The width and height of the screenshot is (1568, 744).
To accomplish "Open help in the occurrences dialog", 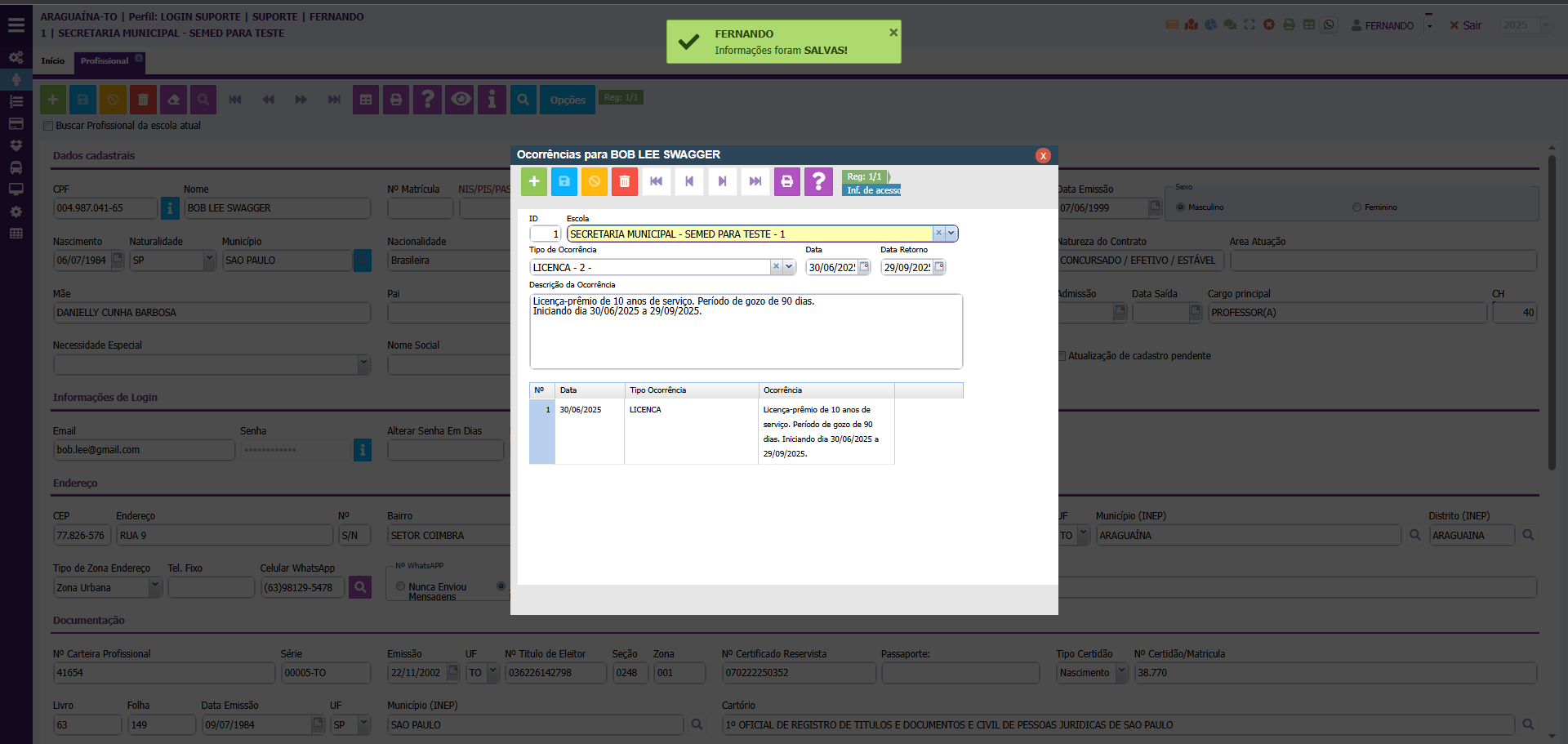I will click(x=818, y=181).
